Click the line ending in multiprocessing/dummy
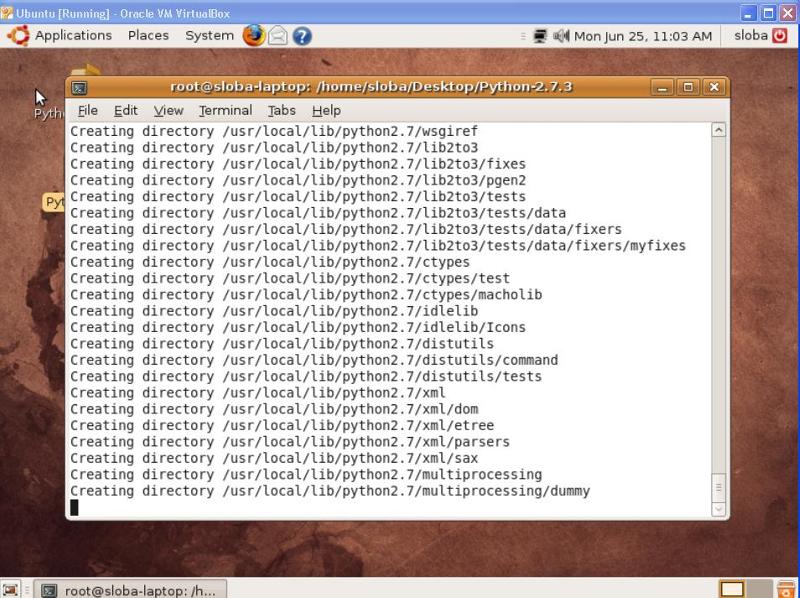800x598 pixels. [x=330, y=491]
